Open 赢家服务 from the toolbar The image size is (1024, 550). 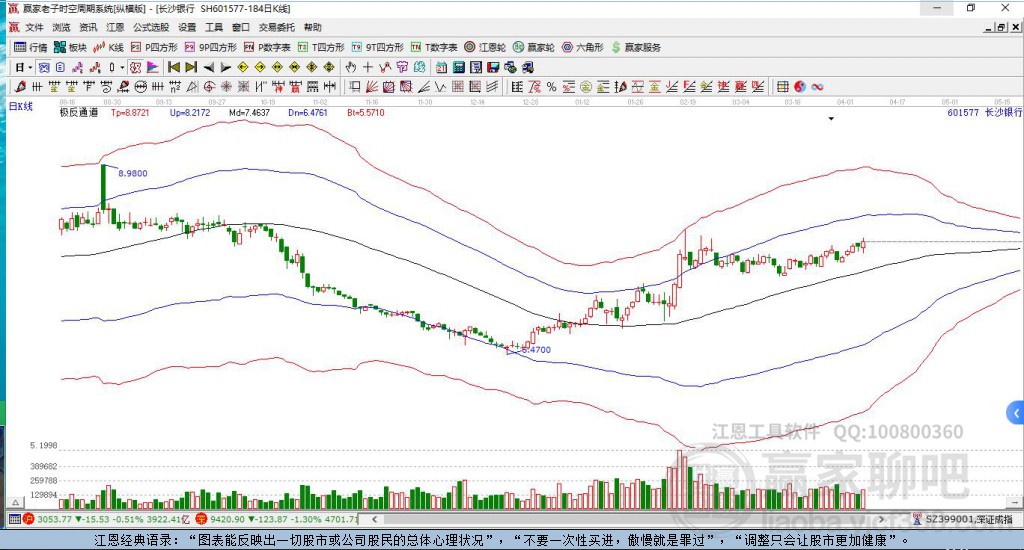point(636,47)
